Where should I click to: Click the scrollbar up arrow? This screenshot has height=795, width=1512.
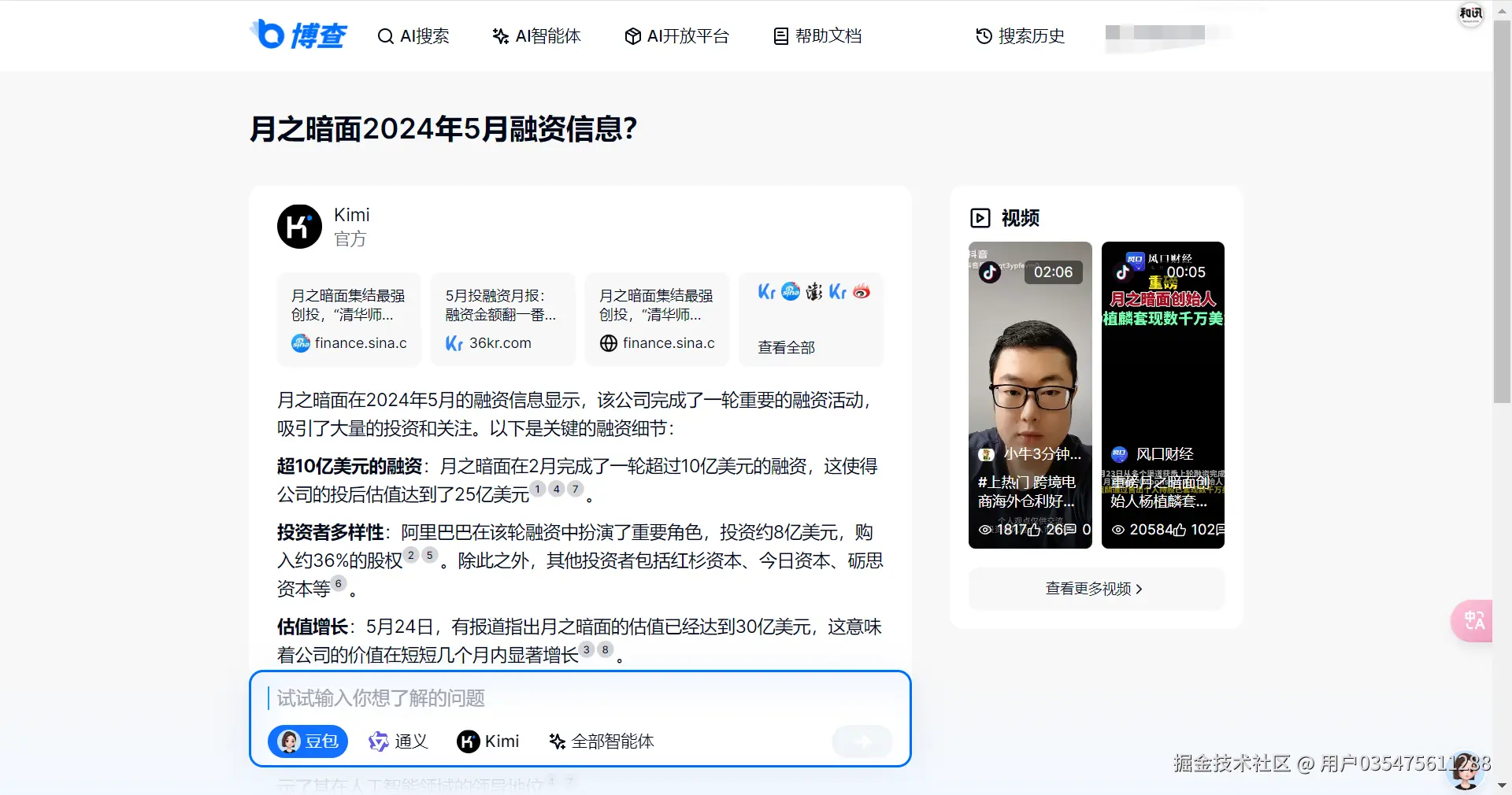[1502, 9]
